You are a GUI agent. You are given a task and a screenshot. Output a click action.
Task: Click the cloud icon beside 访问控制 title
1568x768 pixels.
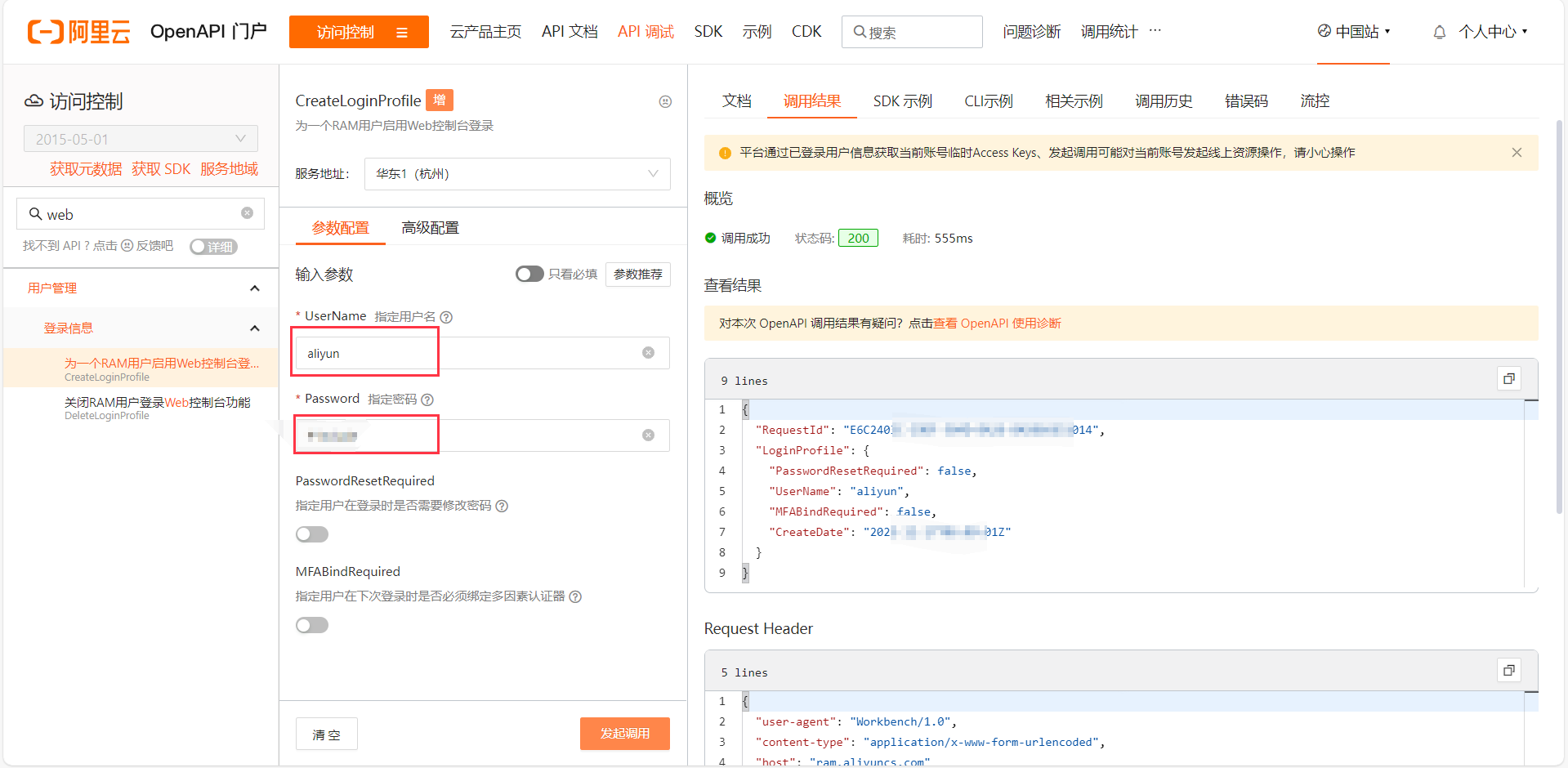point(34,100)
